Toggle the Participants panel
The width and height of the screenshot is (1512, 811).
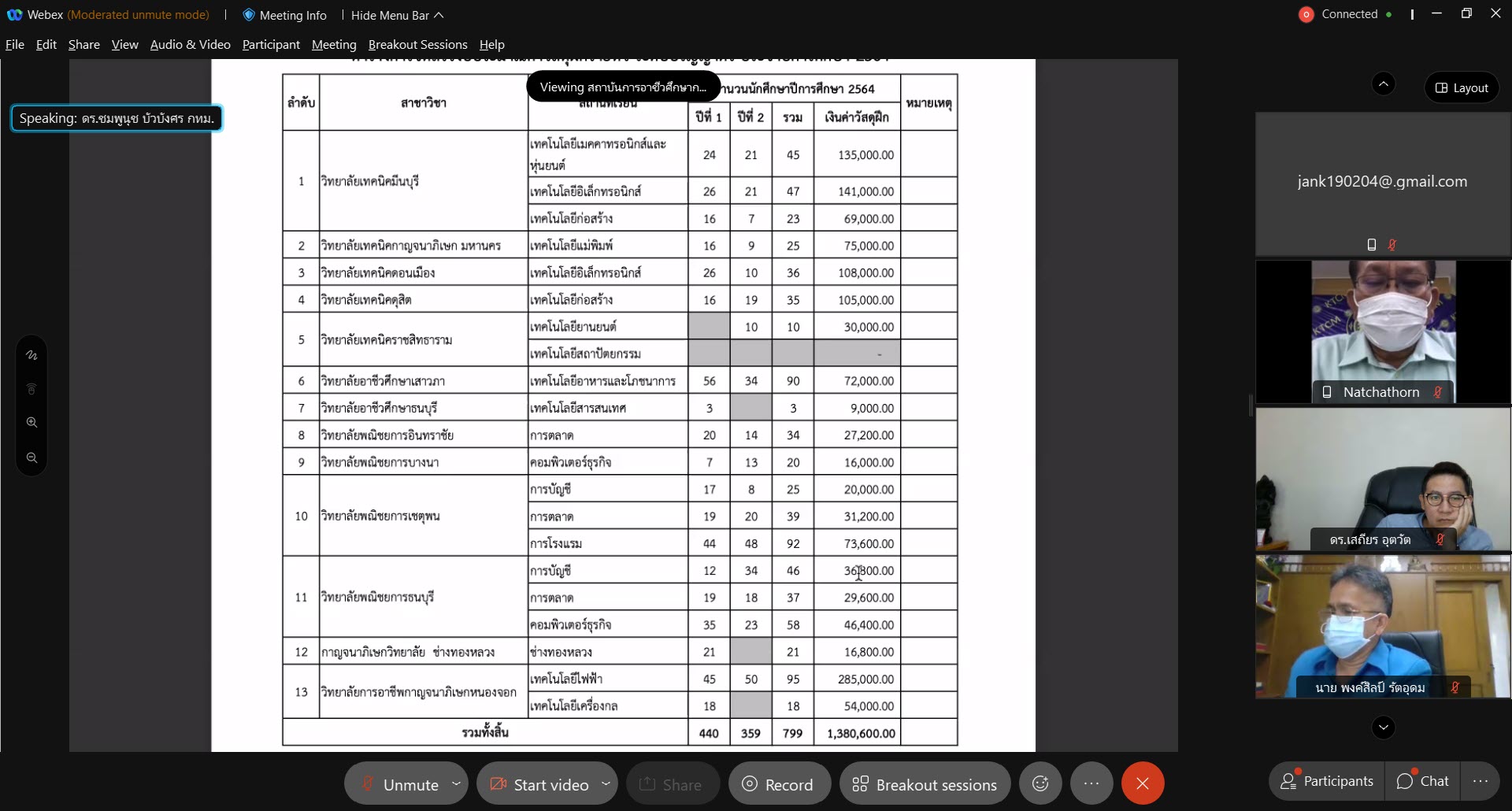[x=1327, y=781]
